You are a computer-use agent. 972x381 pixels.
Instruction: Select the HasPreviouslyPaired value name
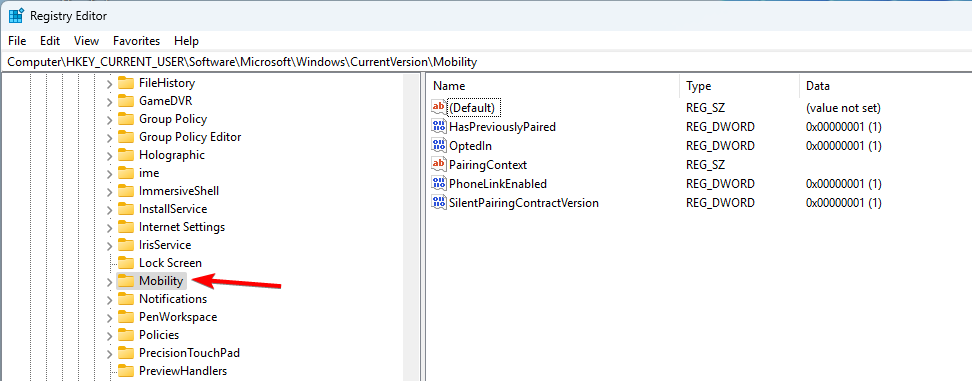502,127
